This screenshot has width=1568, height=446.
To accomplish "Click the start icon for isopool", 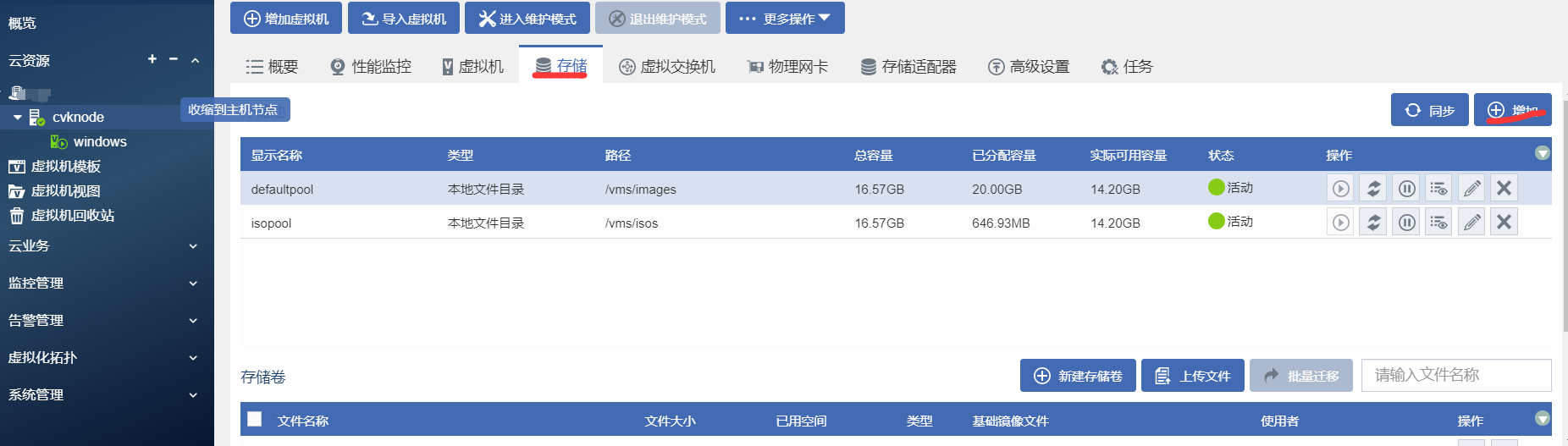I will [x=1340, y=222].
